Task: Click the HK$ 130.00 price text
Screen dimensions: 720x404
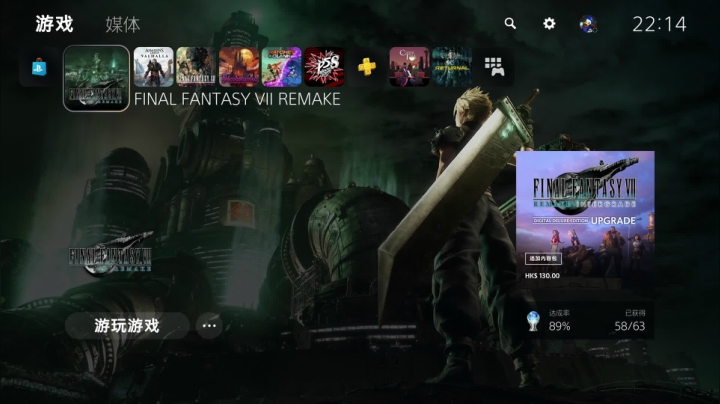Action: [542, 276]
